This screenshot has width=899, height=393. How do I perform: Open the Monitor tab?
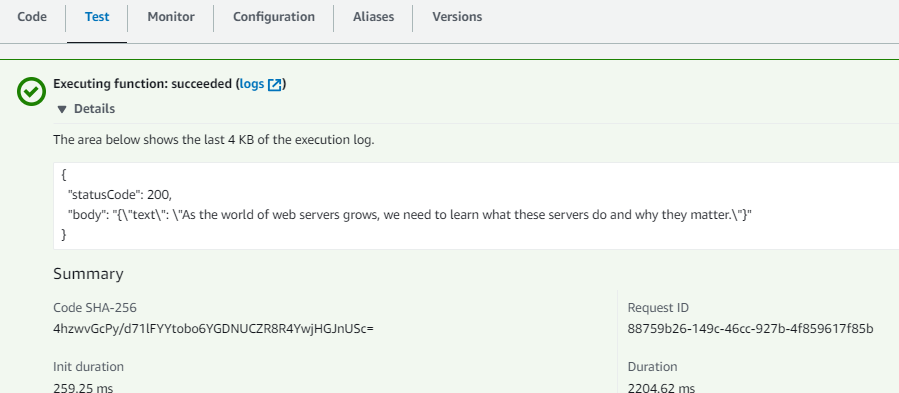171,17
